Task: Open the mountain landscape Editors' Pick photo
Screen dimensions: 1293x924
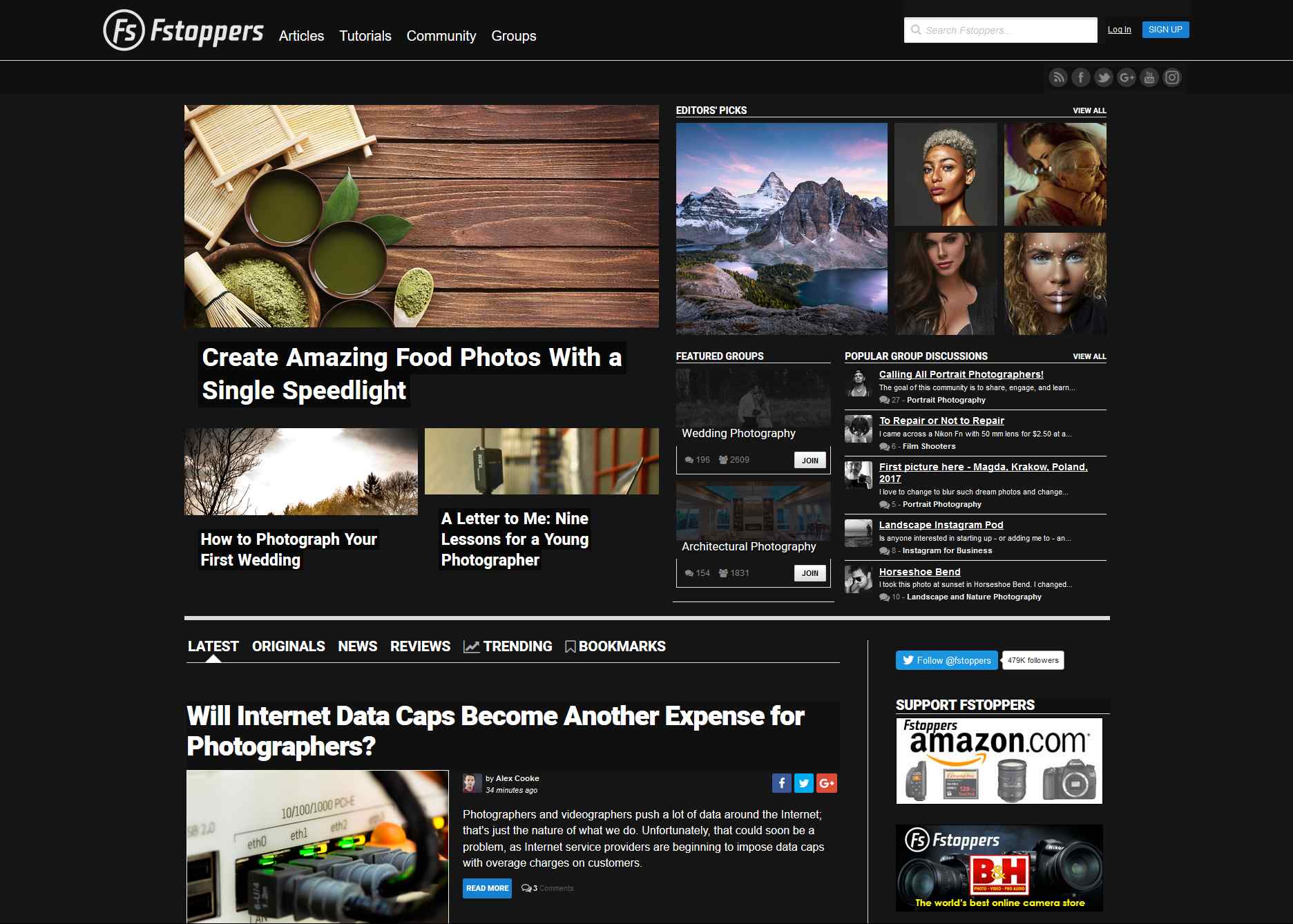Action: pos(781,229)
